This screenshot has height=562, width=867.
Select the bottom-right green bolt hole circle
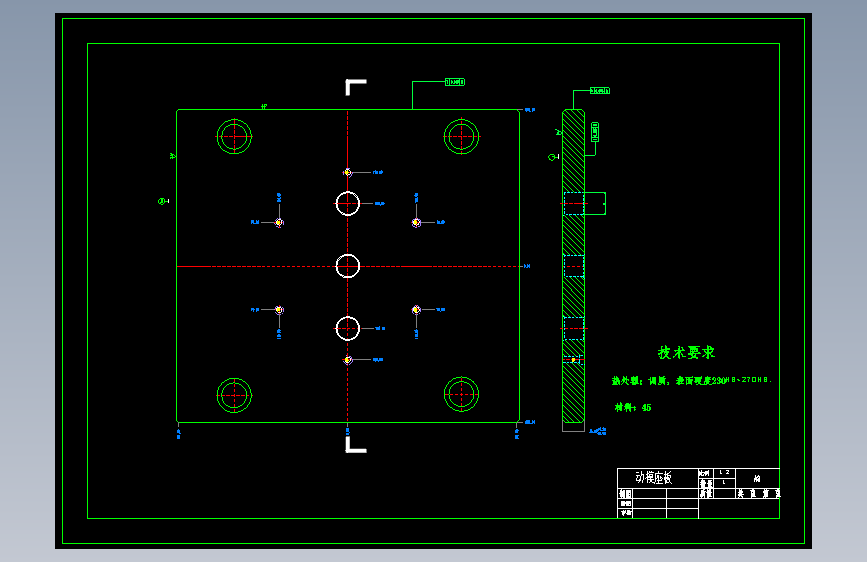[x=461, y=394]
